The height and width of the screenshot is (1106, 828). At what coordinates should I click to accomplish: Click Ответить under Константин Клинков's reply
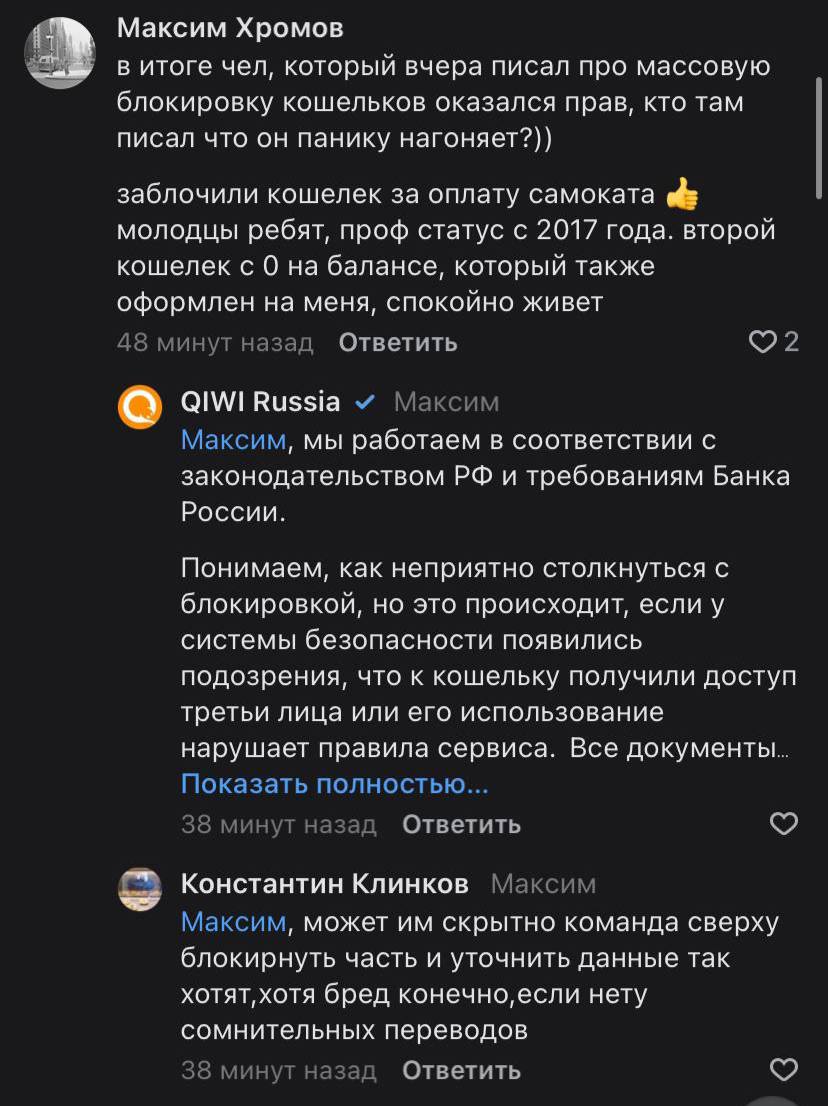pos(461,1071)
